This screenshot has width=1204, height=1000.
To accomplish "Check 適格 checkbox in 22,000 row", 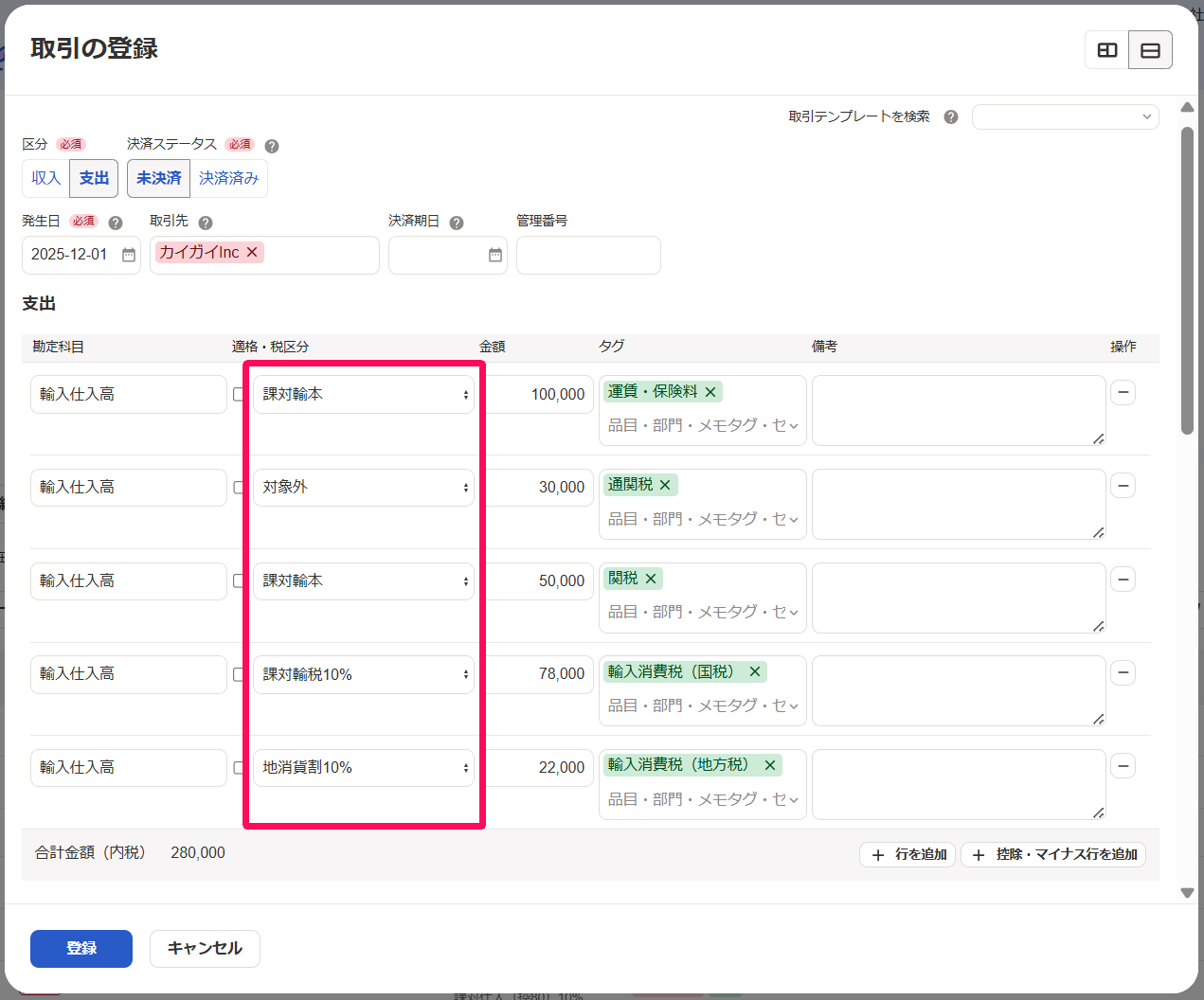I will 239,767.
